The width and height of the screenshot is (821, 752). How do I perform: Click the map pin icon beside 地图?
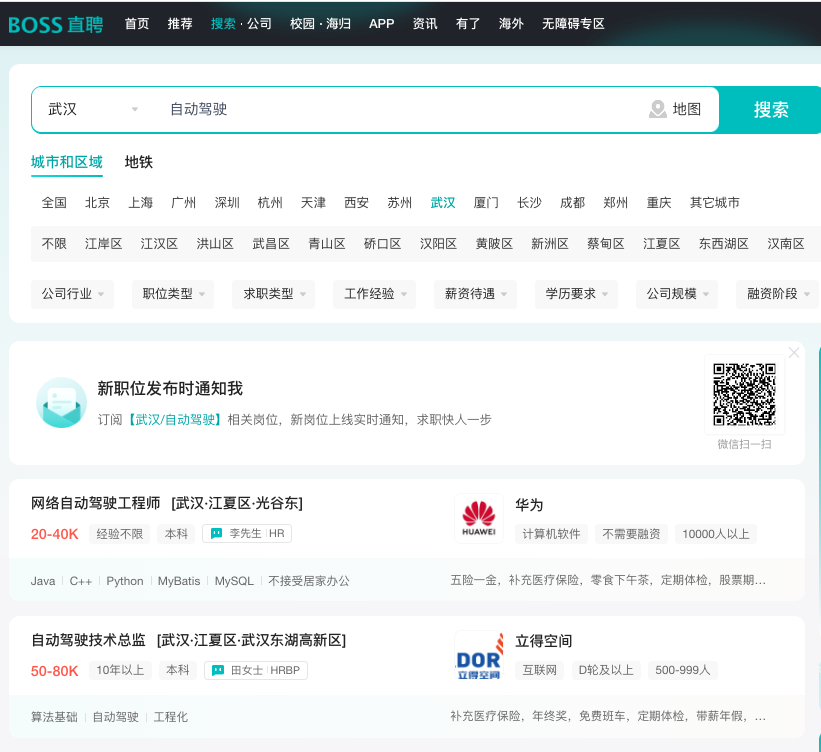coord(657,109)
